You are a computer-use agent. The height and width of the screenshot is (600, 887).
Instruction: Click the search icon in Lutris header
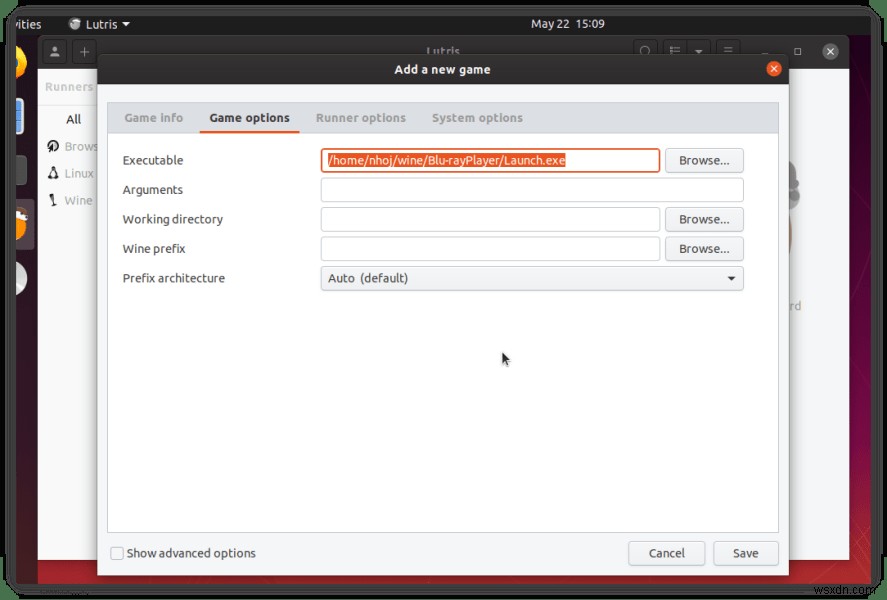pyautogui.click(x=644, y=50)
